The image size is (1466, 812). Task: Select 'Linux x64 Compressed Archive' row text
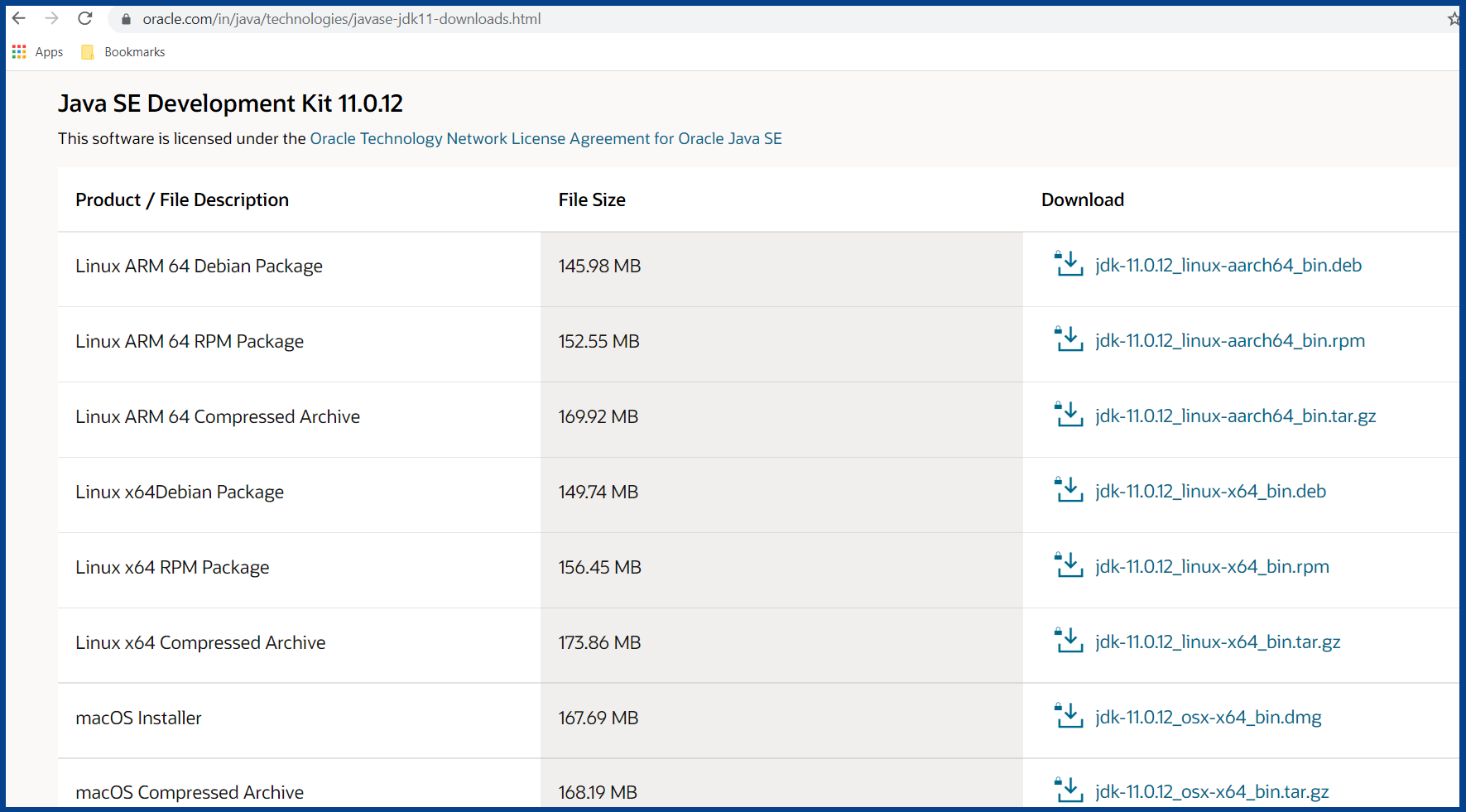pyautogui.click(x=200, y=643)
